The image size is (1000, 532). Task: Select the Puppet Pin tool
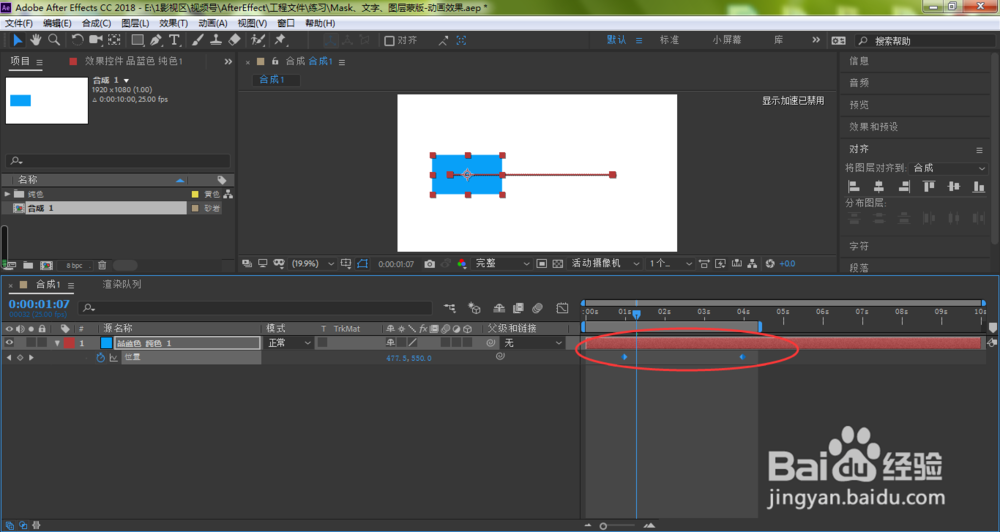pyautogui.click(x=280, y=40)
